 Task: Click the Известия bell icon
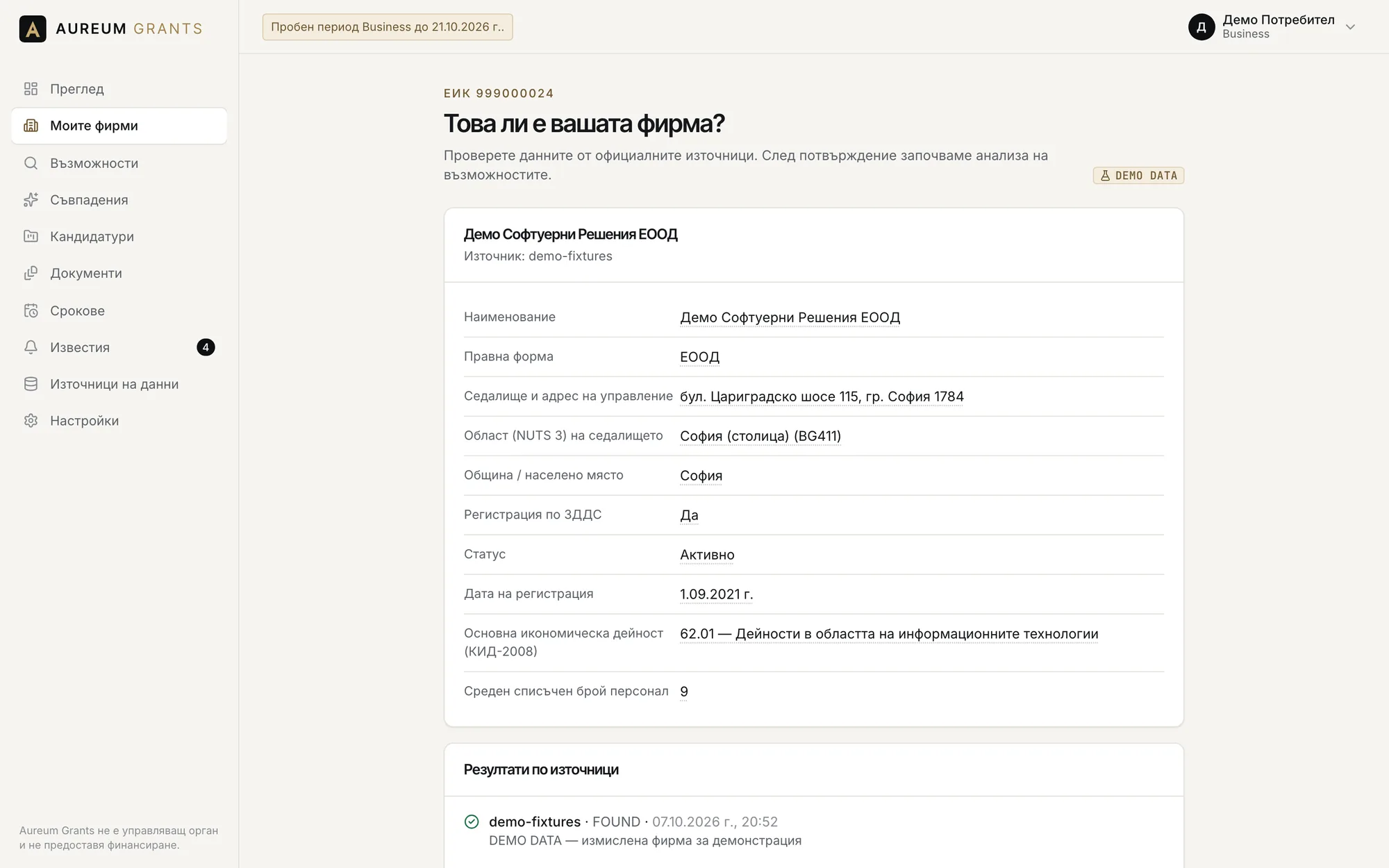[x=31, y=347]
